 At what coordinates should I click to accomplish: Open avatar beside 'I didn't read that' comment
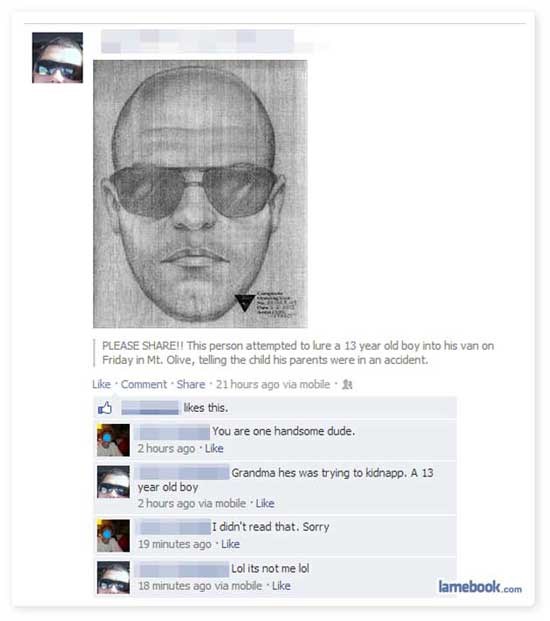click(x=113, y=535)
